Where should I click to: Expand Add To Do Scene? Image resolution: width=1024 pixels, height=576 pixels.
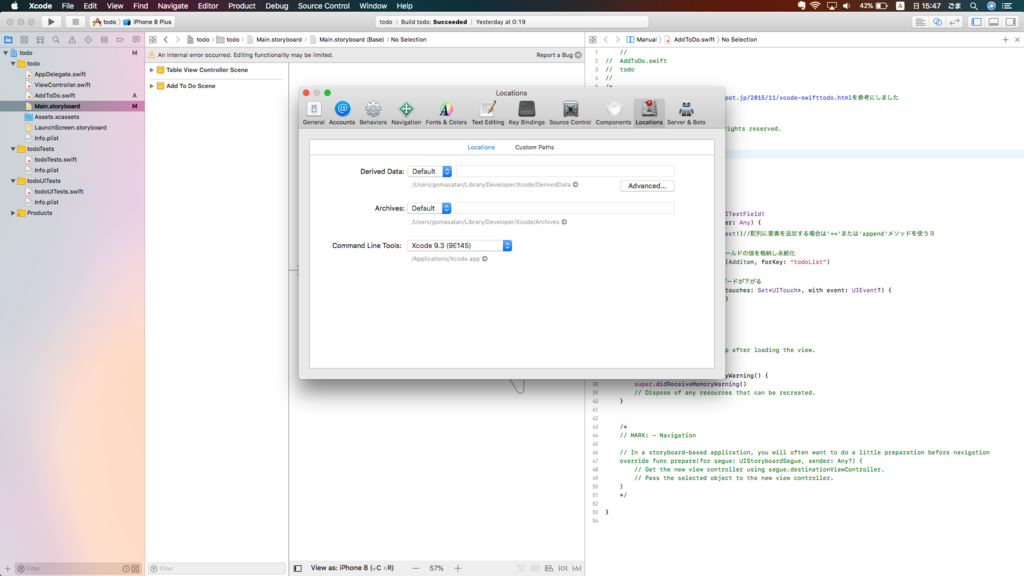coord(152,86)
